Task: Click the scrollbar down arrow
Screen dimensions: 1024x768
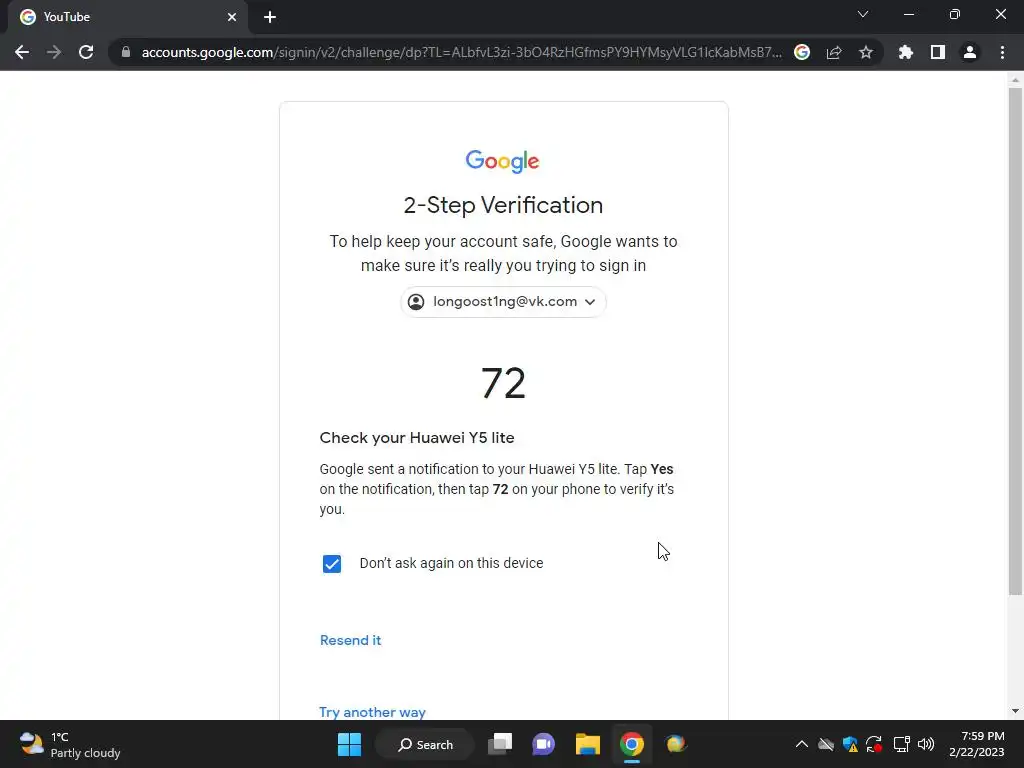Action: [1015, 711]
